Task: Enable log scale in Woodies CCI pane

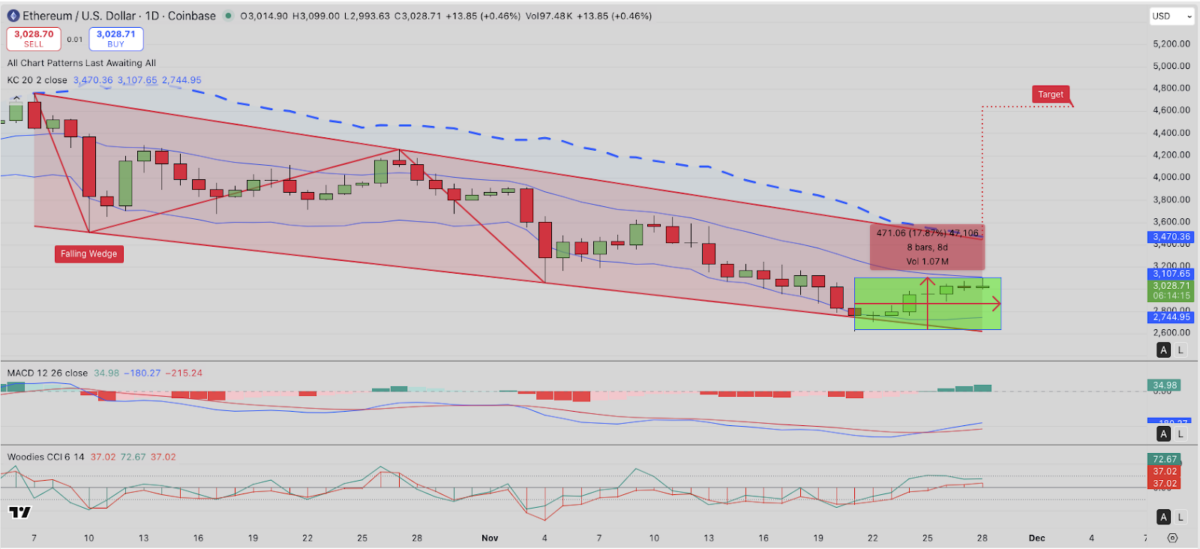Action: [x=1182, y=516]
